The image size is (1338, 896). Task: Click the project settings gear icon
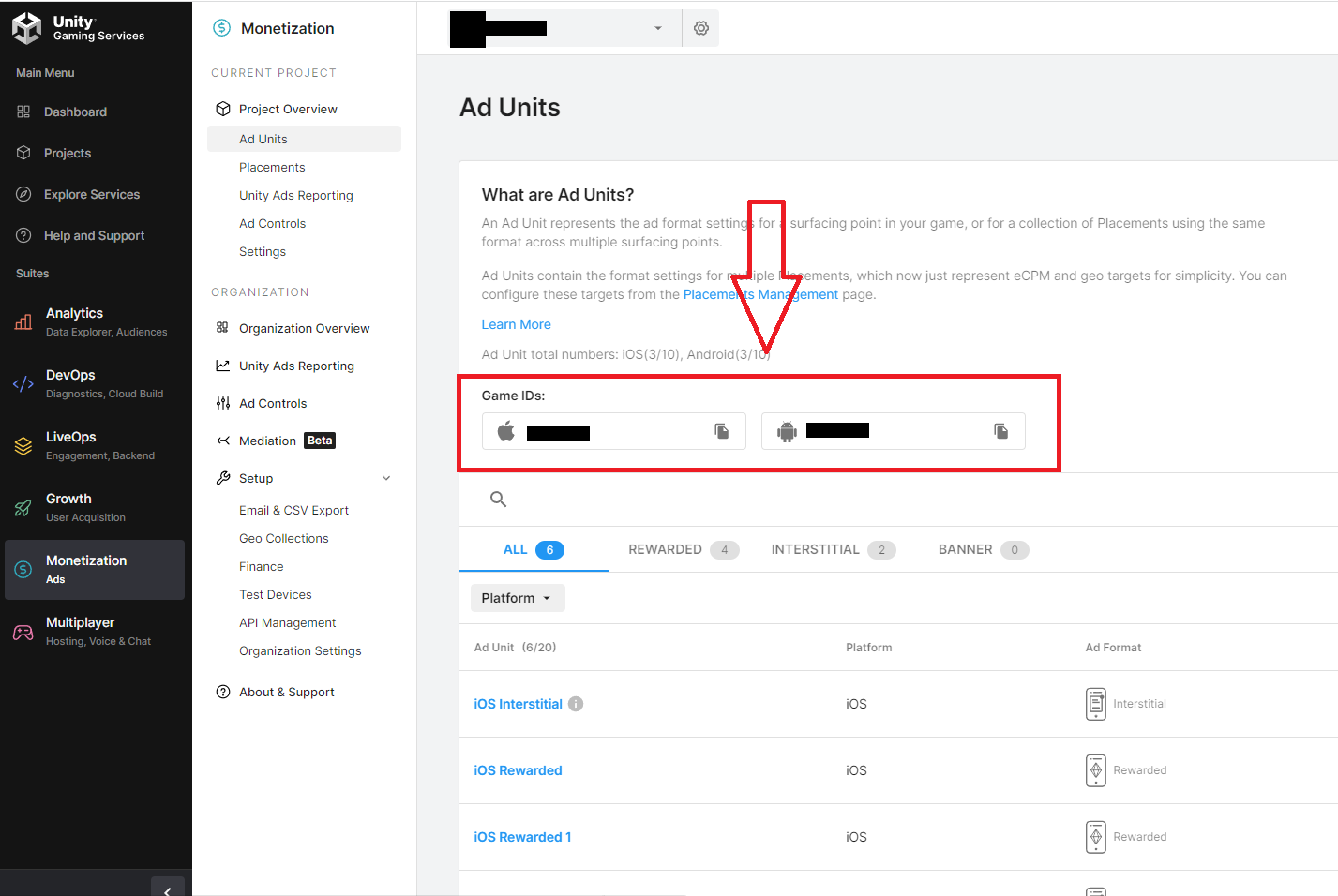tap(700, 28)
